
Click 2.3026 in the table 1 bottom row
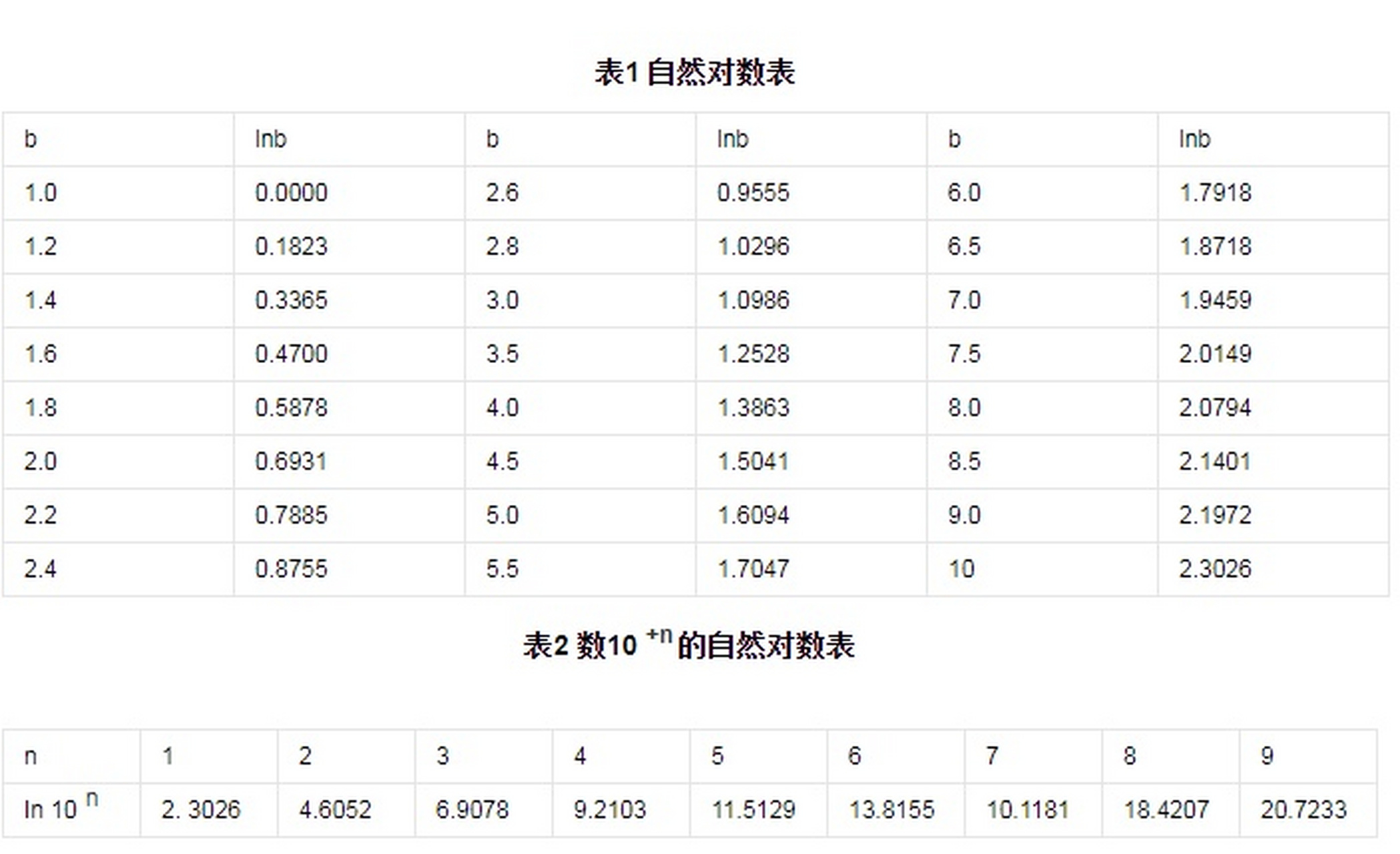1215,569
